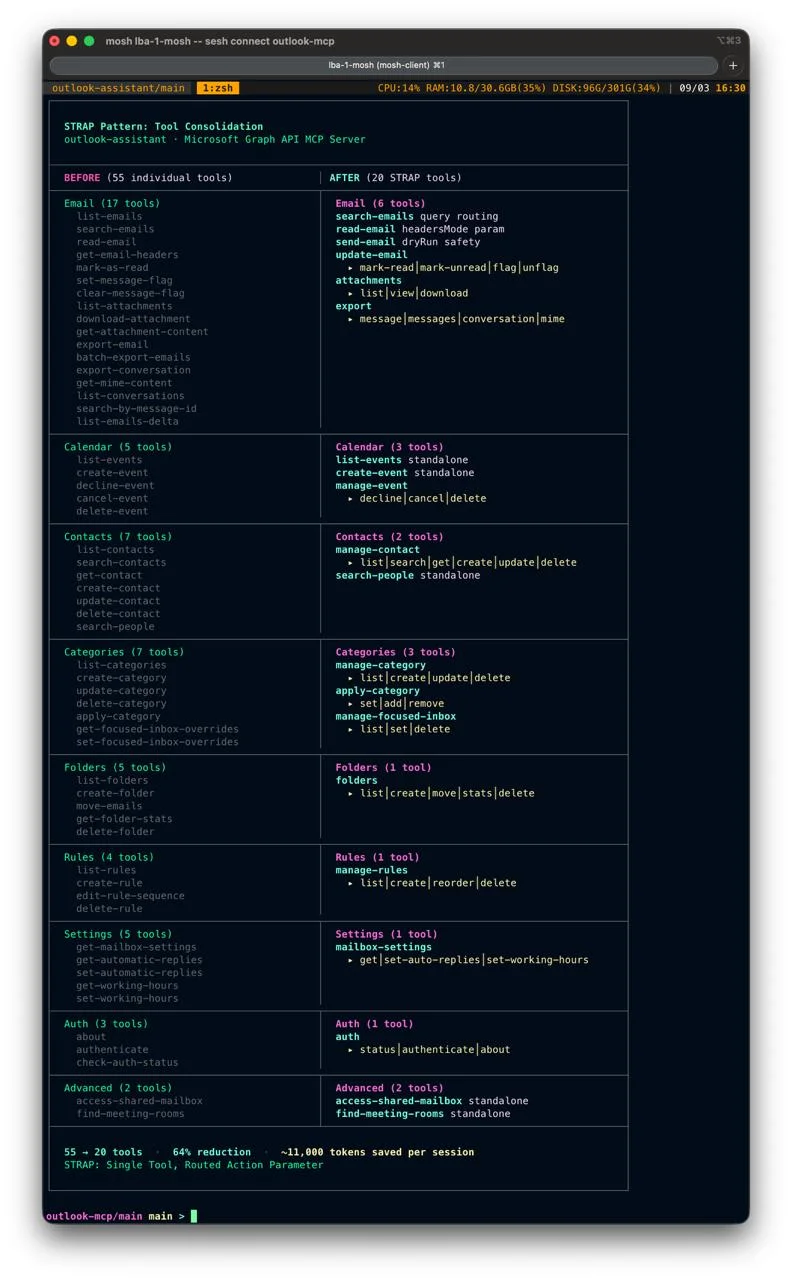
Task: Click the yellow minimize window button
Action: [72, 41]
